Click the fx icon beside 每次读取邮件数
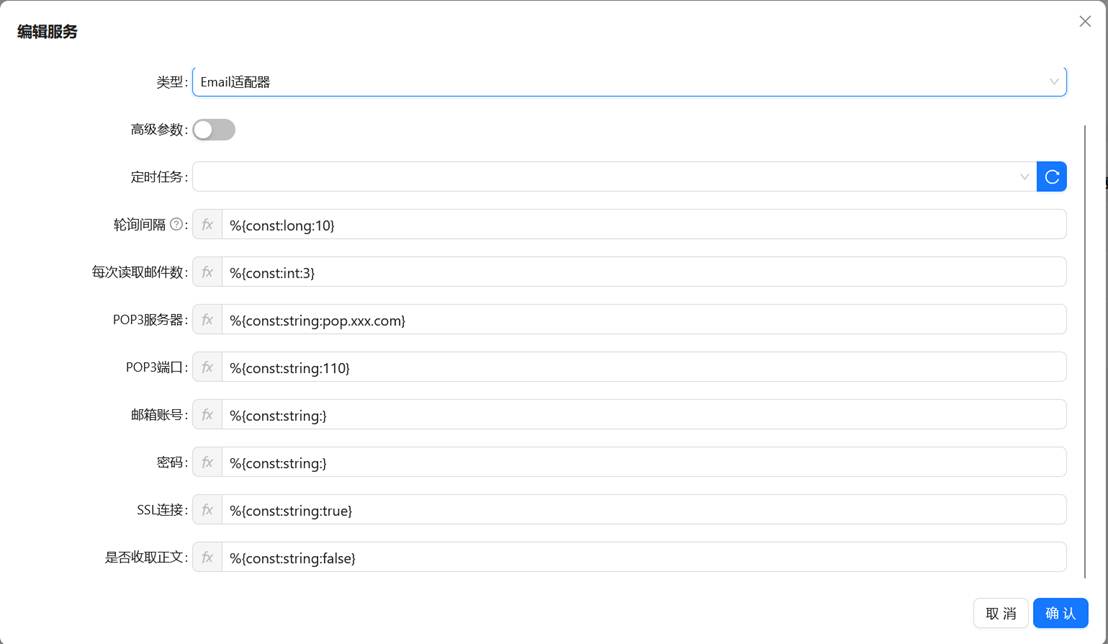Image resolution: width=1108 pixels, height=644 pixels. [207, 272]
